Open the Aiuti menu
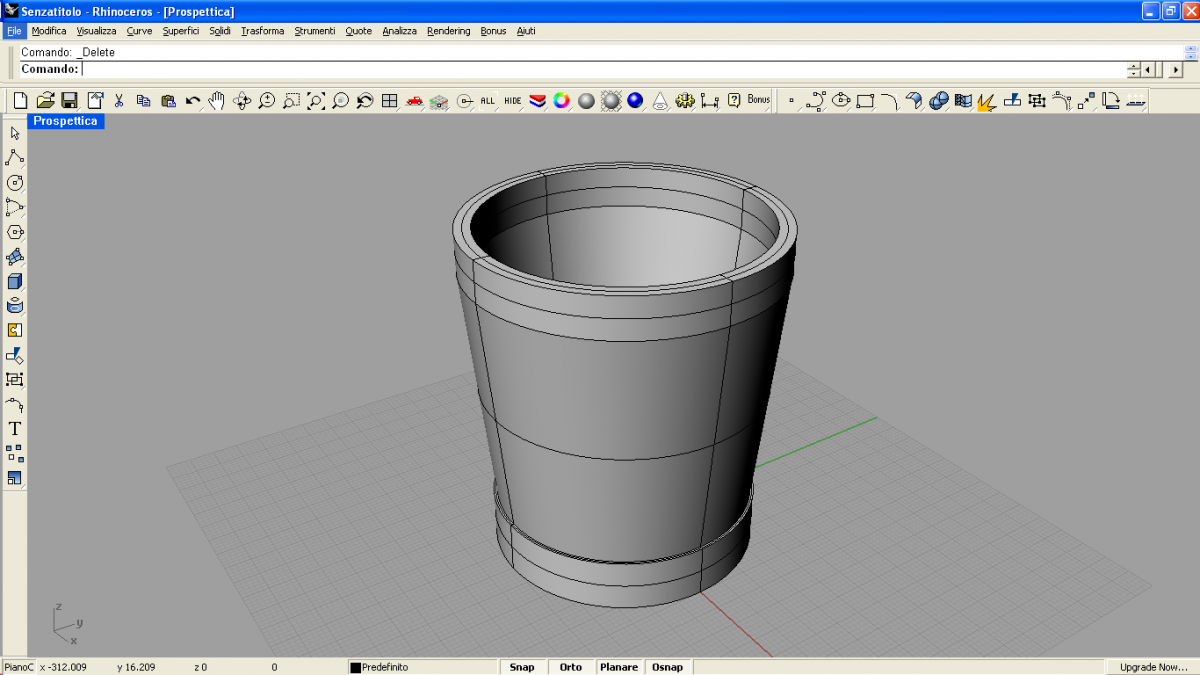 (x=526, y=31)
